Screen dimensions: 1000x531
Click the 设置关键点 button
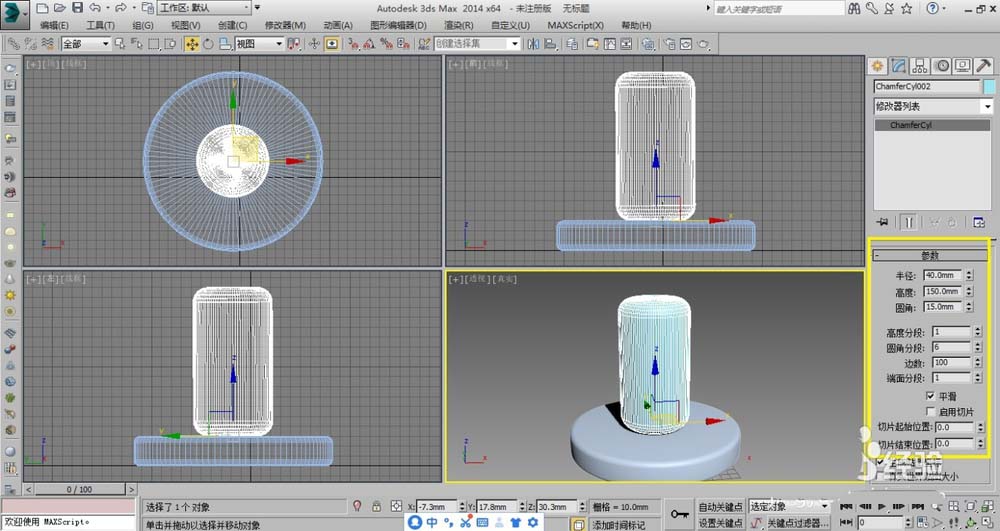pyautogui.click(x=720, y=523)
